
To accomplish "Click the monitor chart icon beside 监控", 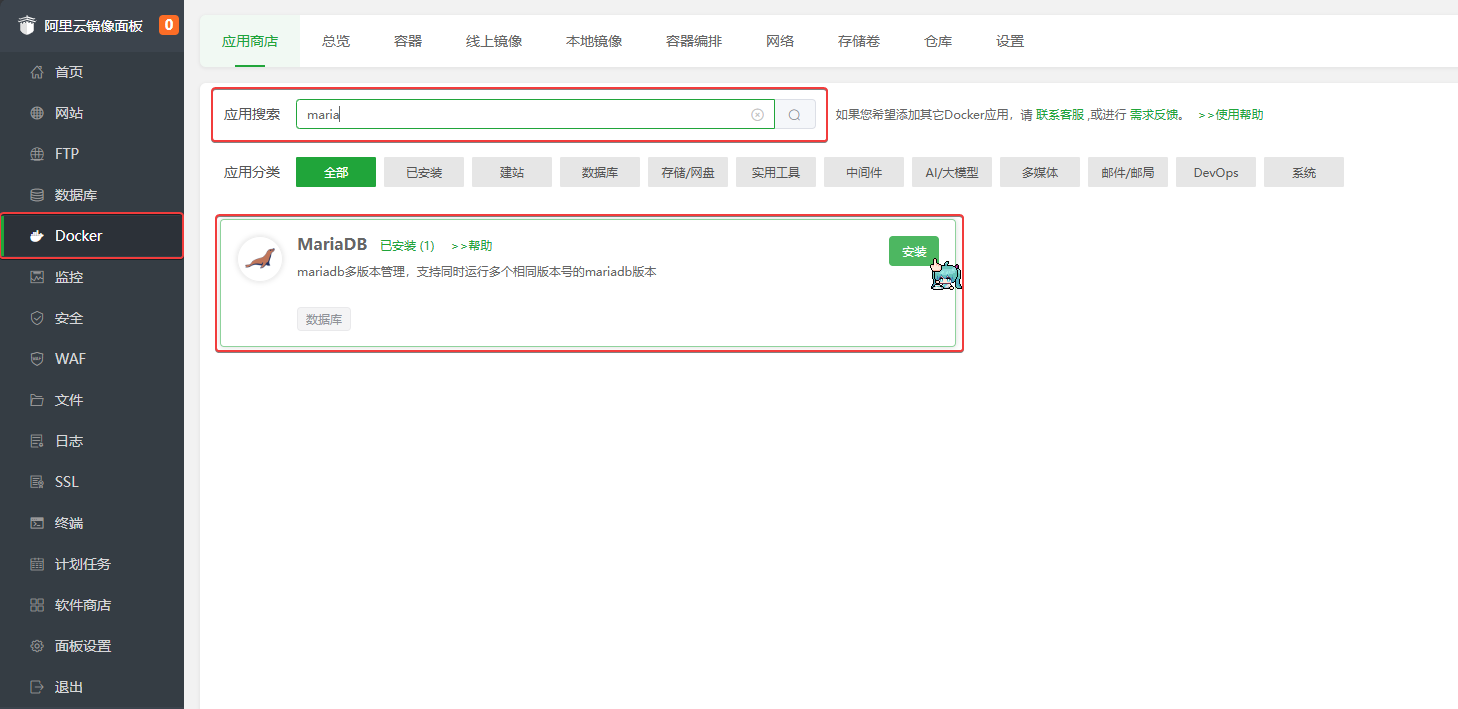I will click(37, 277).
